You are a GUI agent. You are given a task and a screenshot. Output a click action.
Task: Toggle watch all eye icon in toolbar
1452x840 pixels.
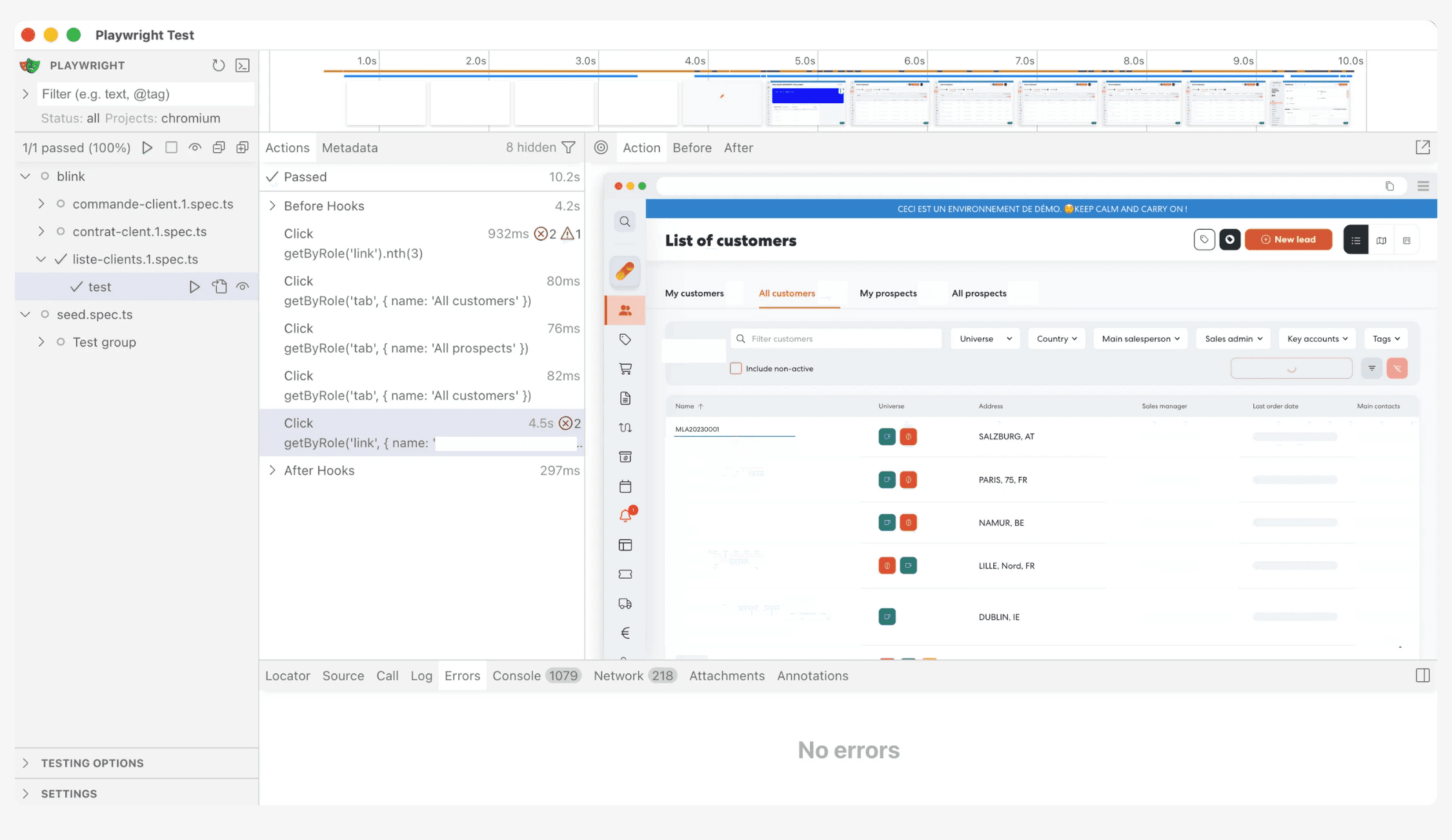(195, 148)
